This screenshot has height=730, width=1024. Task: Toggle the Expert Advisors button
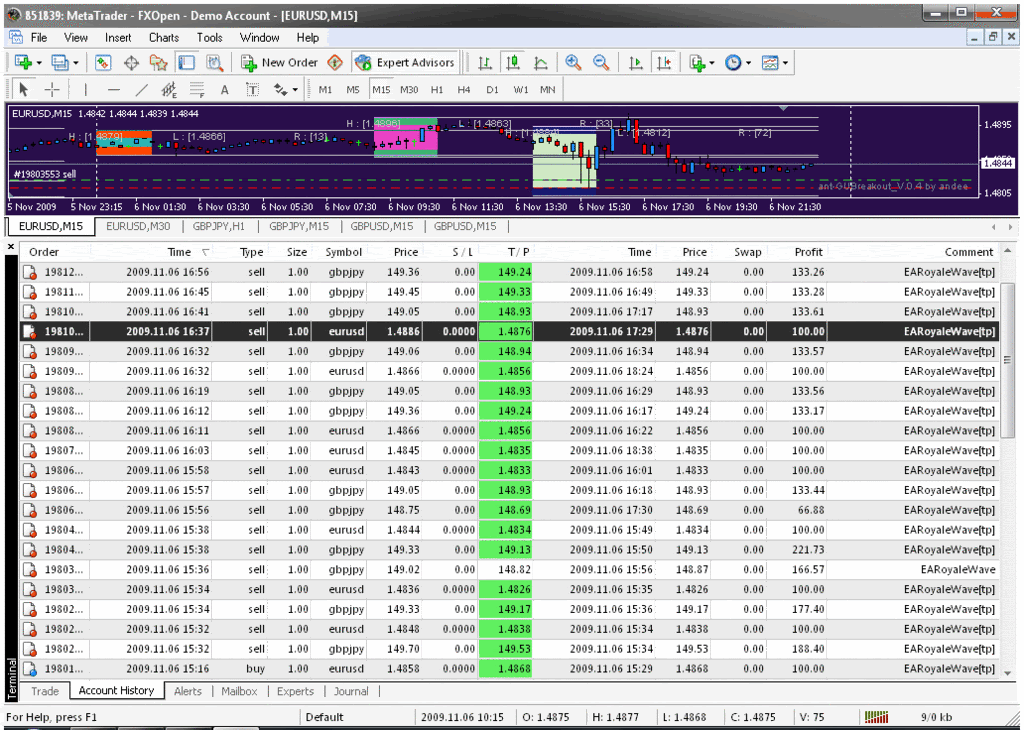click(405, 63)
